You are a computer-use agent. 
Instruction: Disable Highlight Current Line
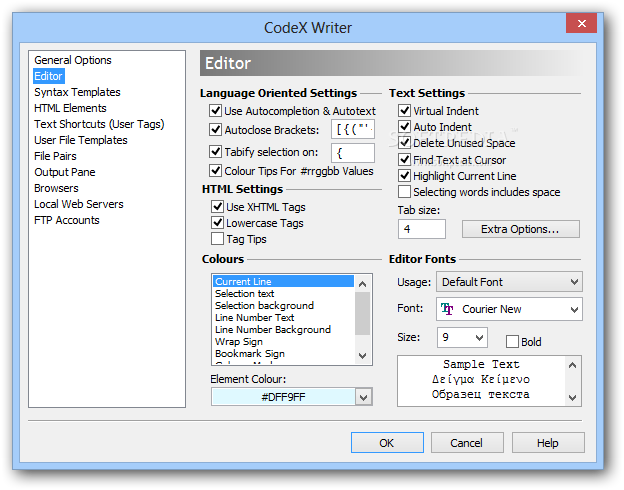pos(404,175)
